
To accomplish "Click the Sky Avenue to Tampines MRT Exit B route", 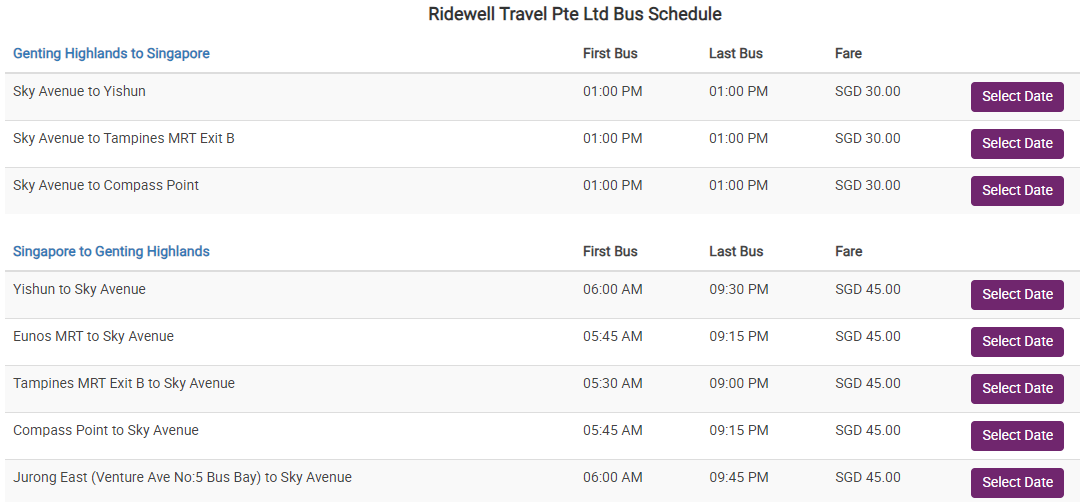I will tap(124, 138).
